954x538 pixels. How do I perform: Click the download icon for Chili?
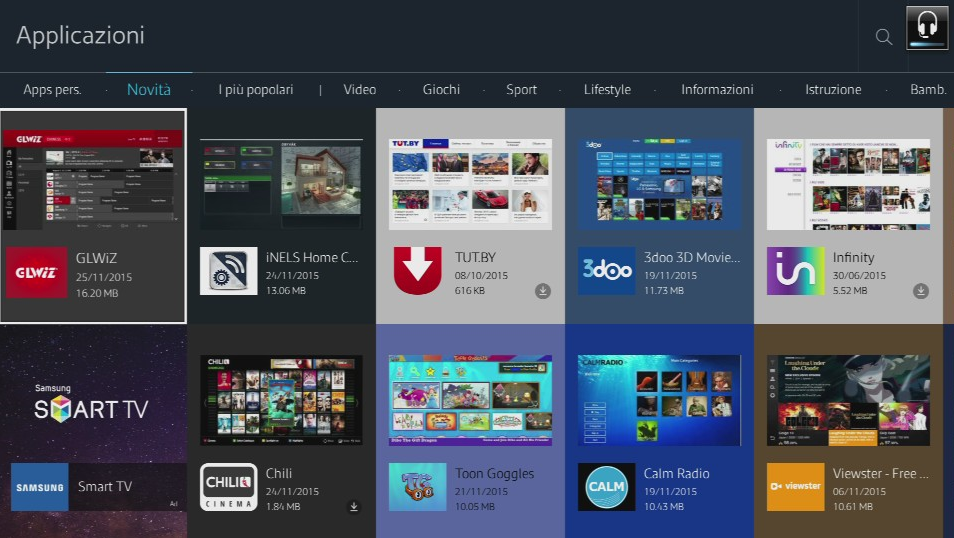click(x=353, y=506)
